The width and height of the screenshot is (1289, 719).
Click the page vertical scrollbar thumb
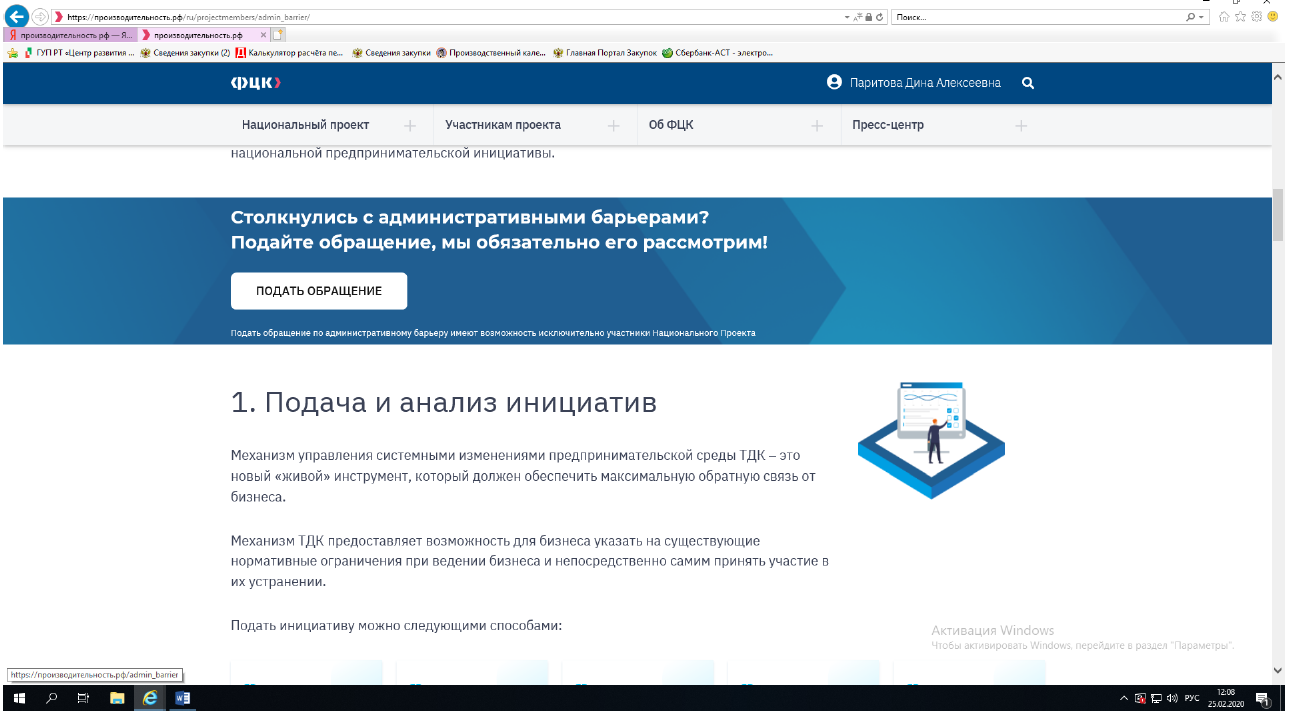pos(1278,214)
